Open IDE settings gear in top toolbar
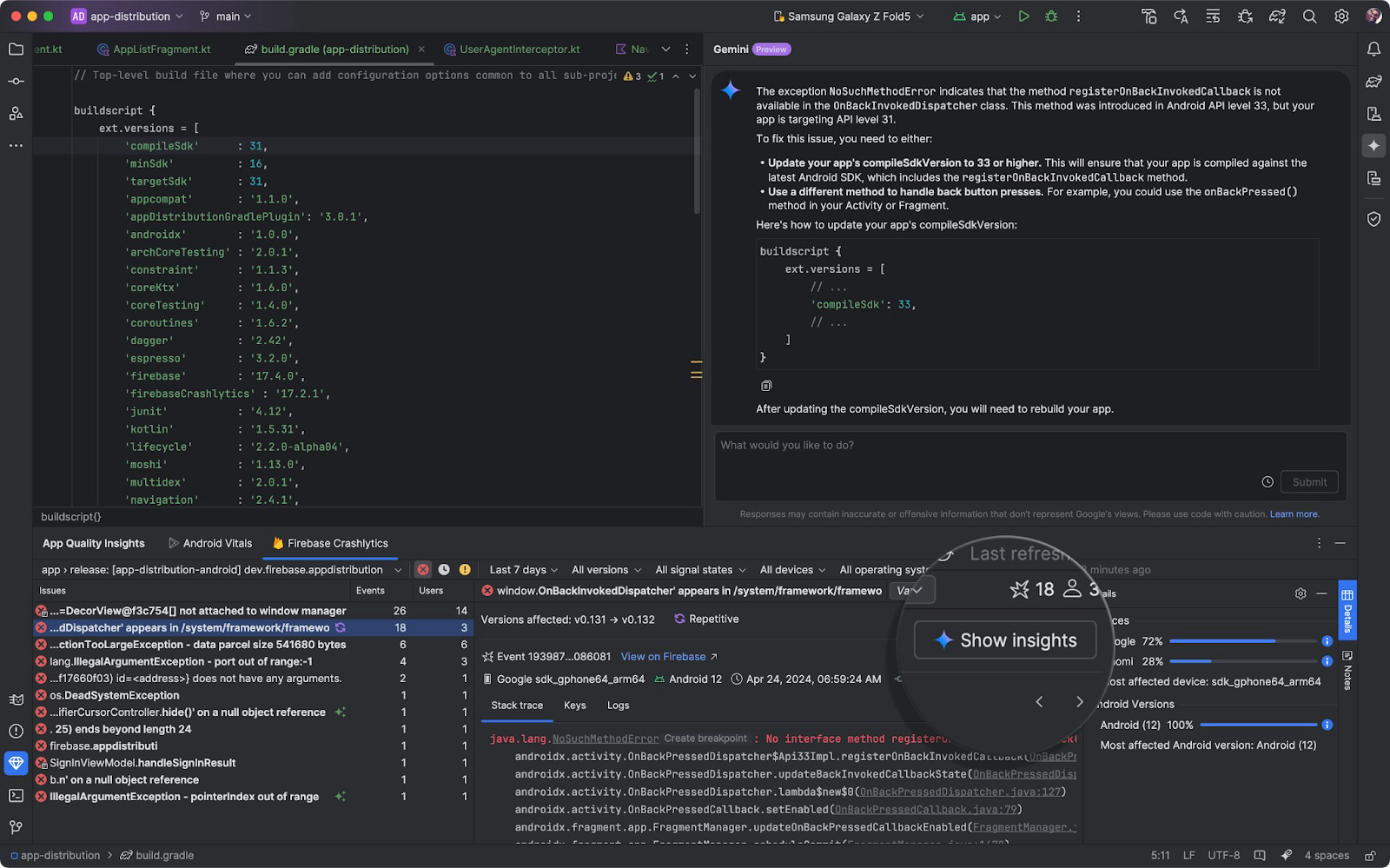Screen dimensions: 1390x868 tap(1341, 17)
